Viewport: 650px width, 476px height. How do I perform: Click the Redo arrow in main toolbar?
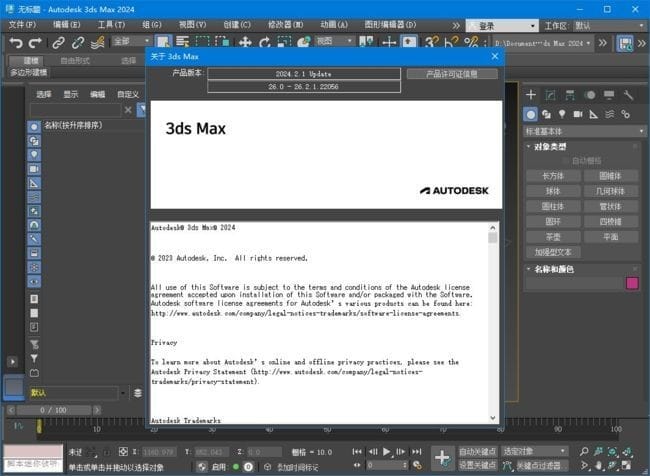35,42
